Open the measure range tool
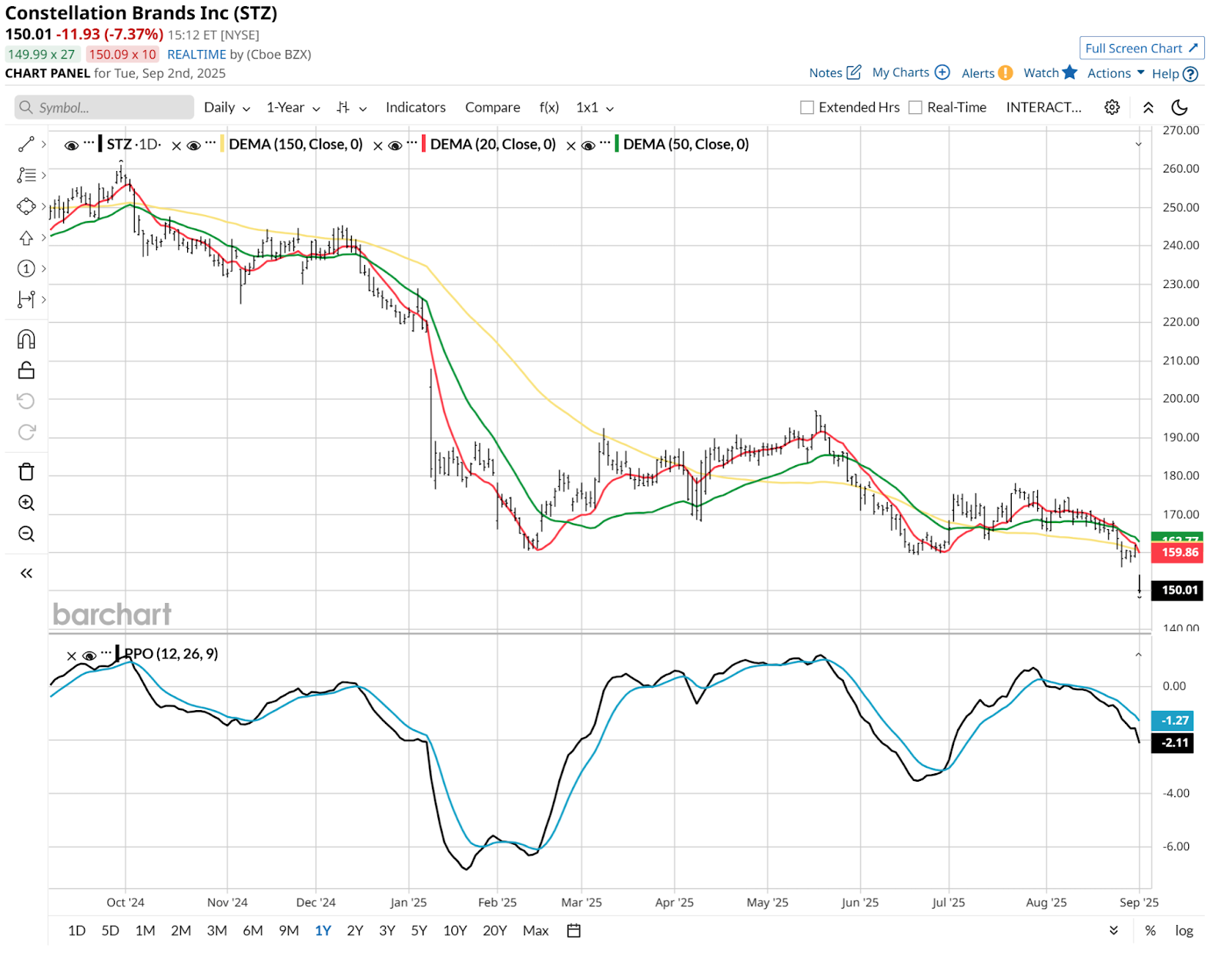Viewport: 1232px width, 955px height. (26, 299)
